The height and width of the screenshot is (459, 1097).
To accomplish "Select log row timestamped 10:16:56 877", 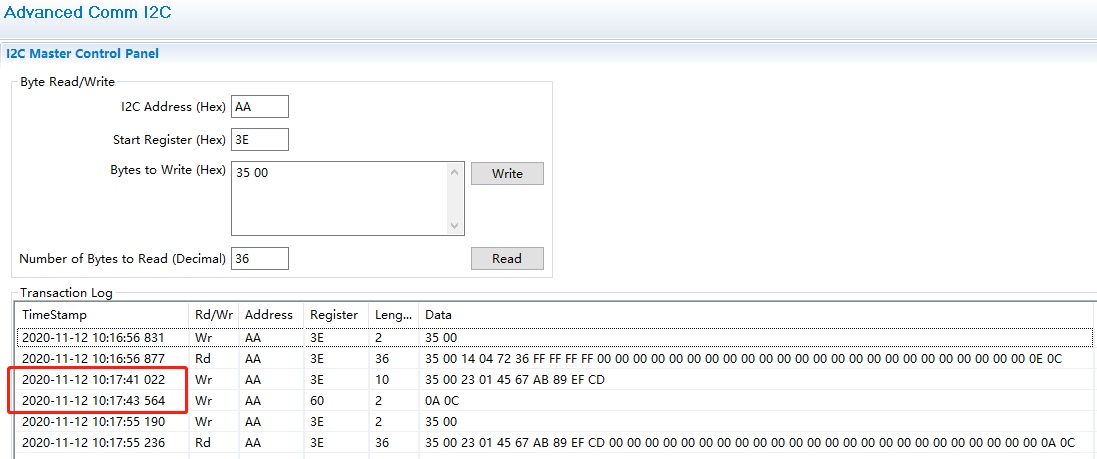I will [553, 359].
